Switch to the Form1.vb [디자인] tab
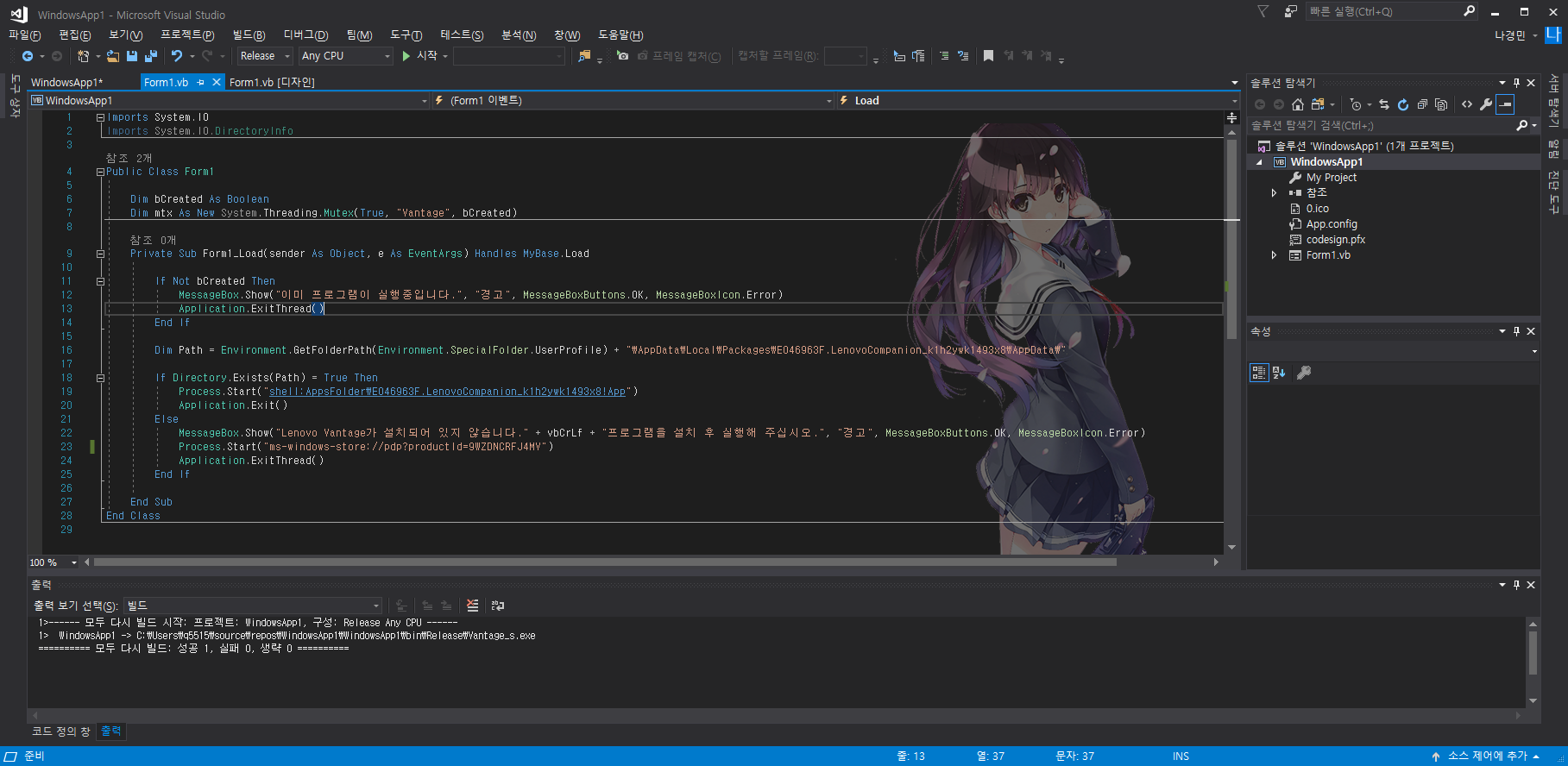The height and width of the screenshot is (766, 1568). point(272,82)
